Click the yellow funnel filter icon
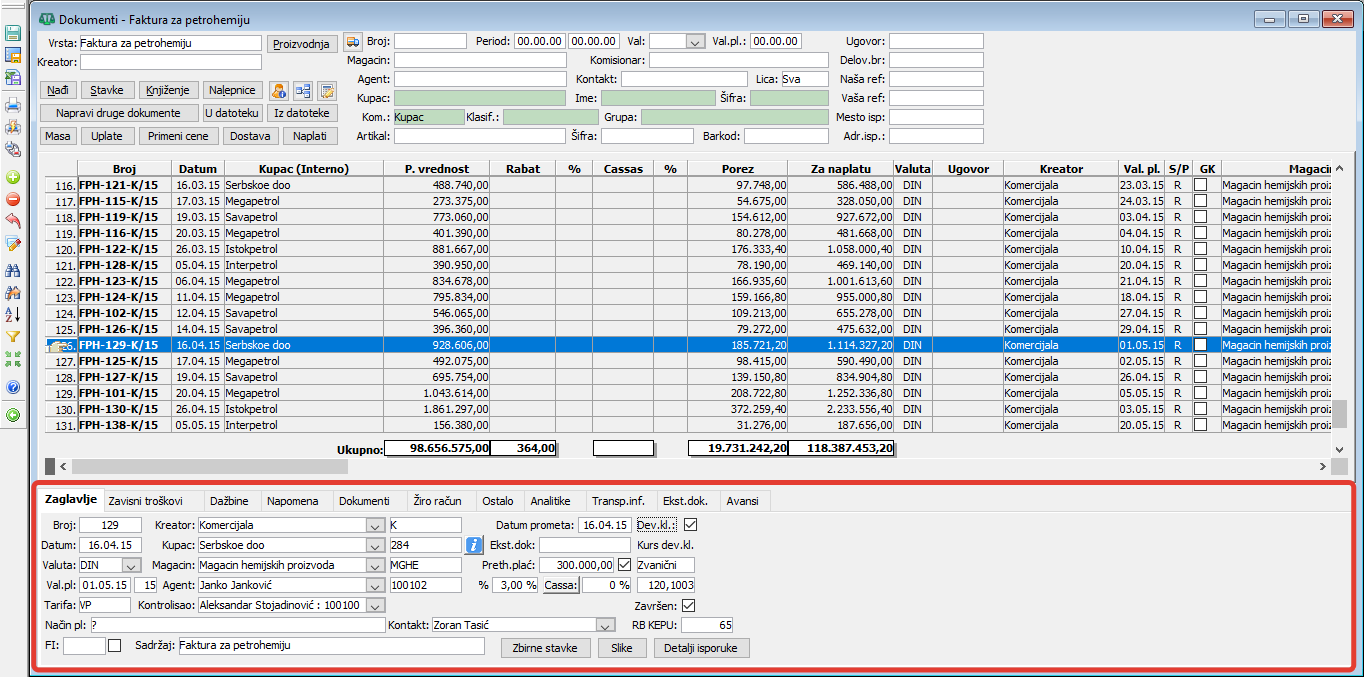Screen dimensions: 1364x677 13,337
